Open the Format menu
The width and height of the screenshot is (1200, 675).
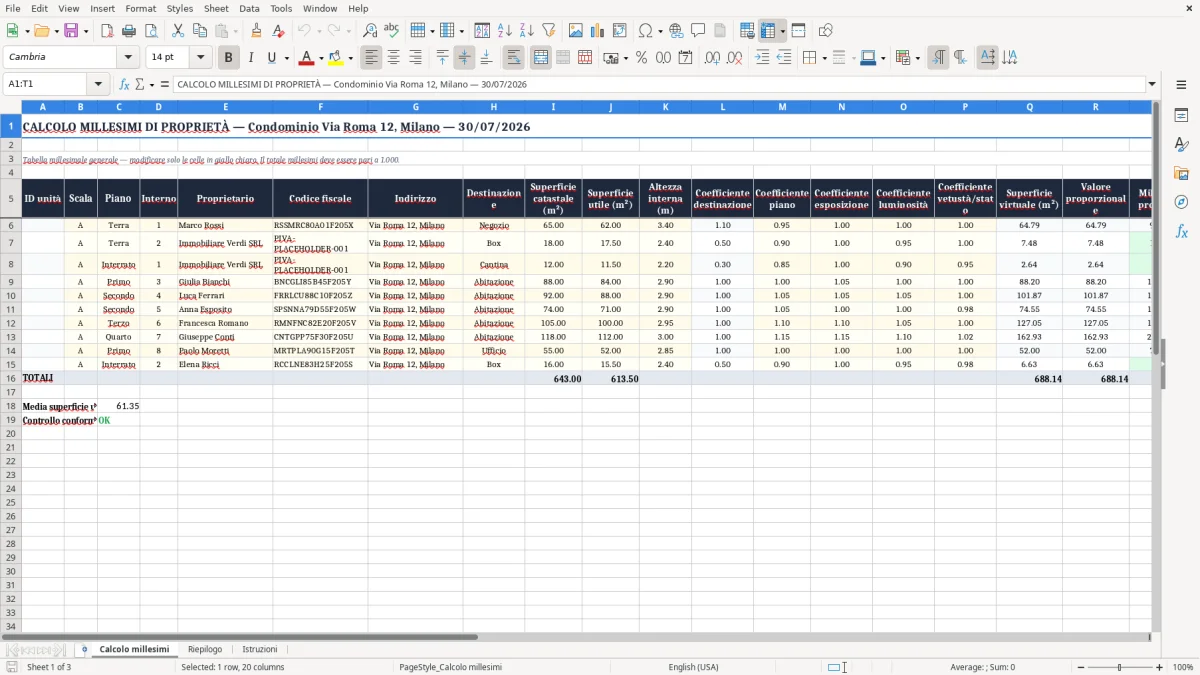click(x=140, y=8)
